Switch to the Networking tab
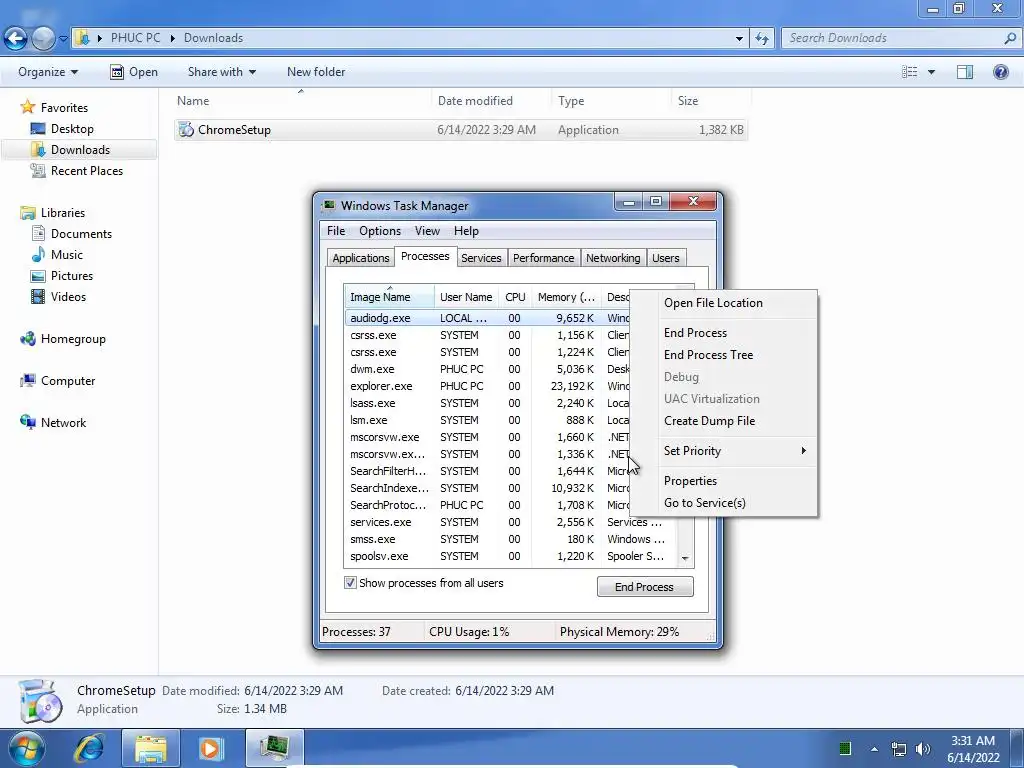Image resolution: width=1024 pixels, height=768 pixels. point(613,258)
